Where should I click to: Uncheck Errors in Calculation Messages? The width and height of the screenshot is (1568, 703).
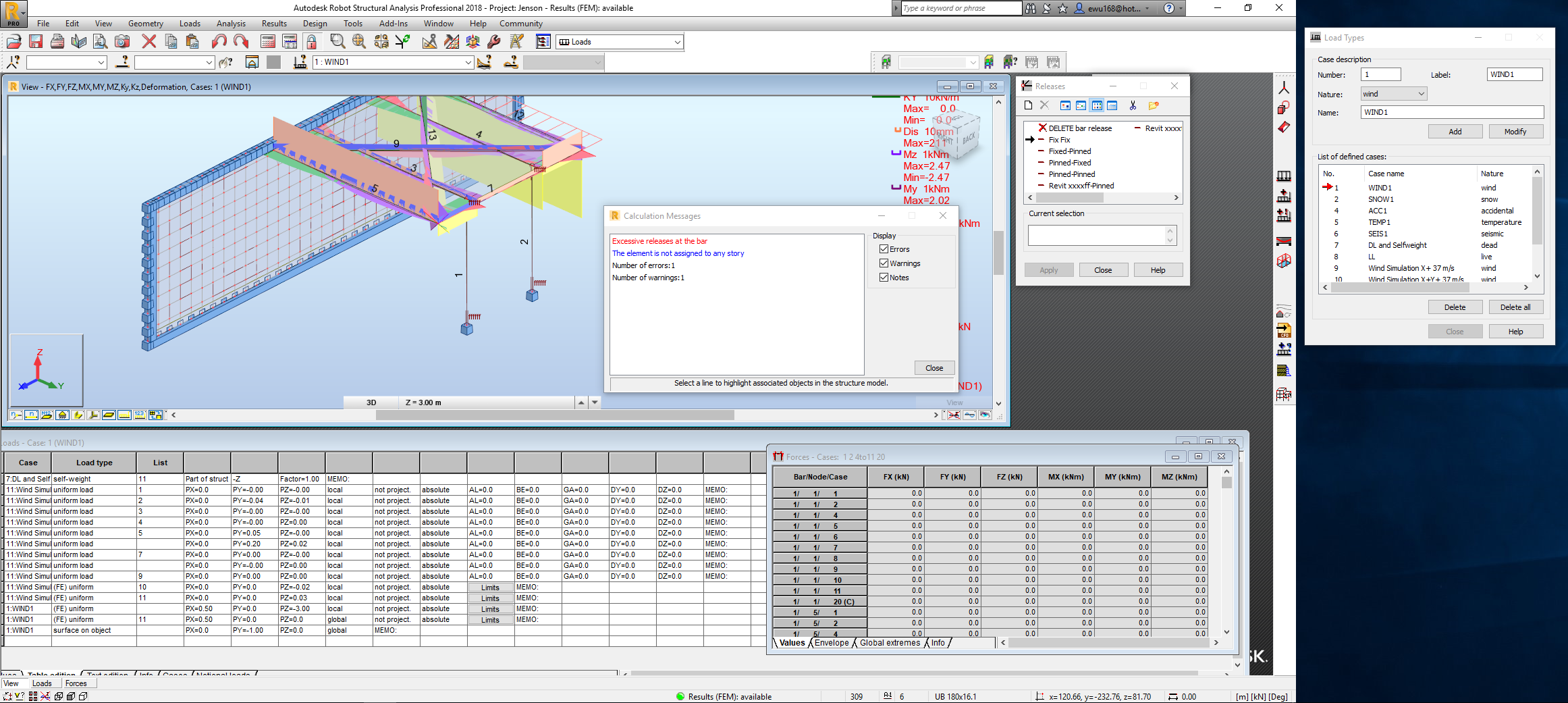click(884, 249)
